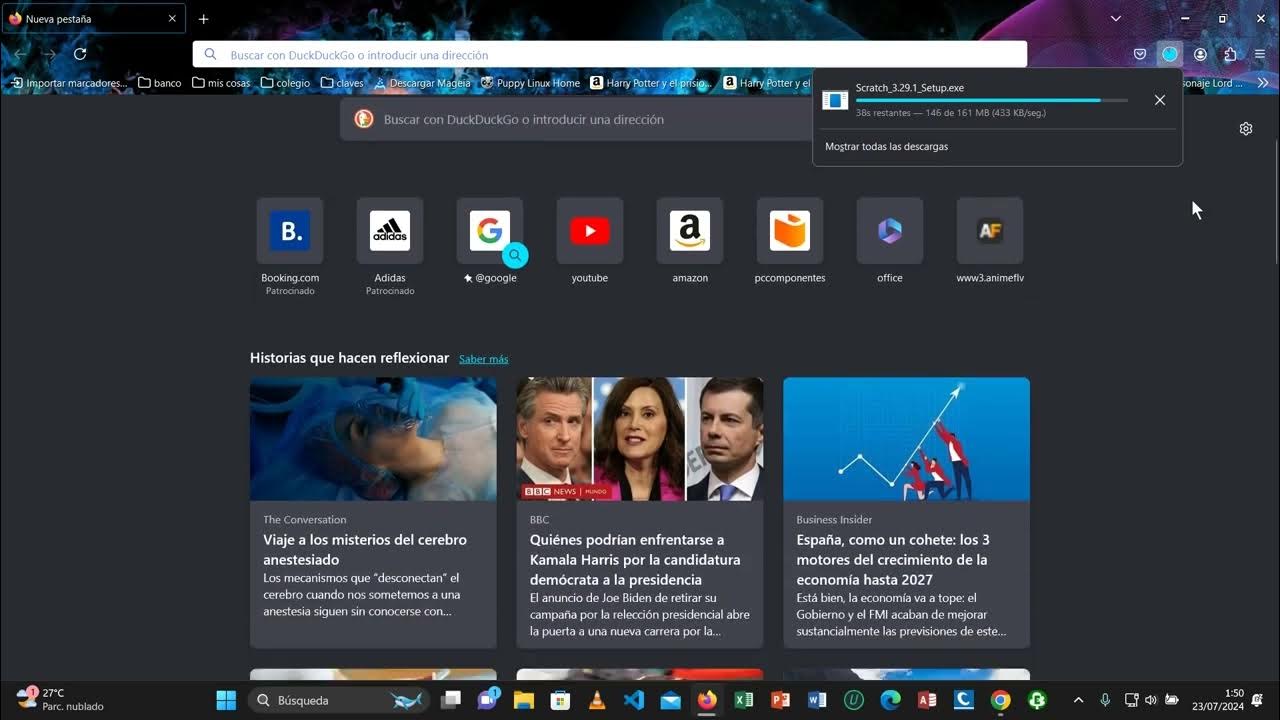The height and width of the screenshot is (720, 1280).
Task: Open the Windows Start menu
Action: [x=227, y=700]
